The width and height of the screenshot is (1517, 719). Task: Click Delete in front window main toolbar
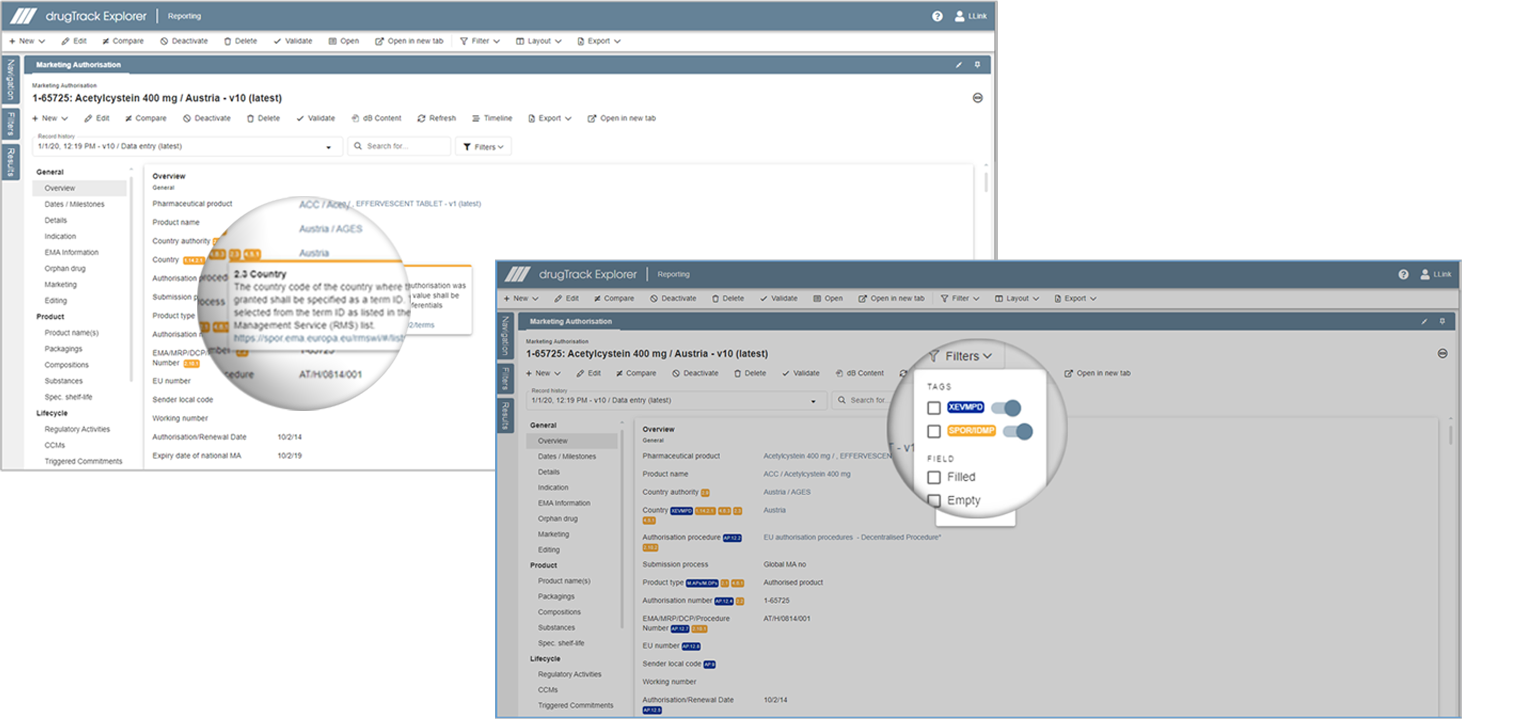728,298
